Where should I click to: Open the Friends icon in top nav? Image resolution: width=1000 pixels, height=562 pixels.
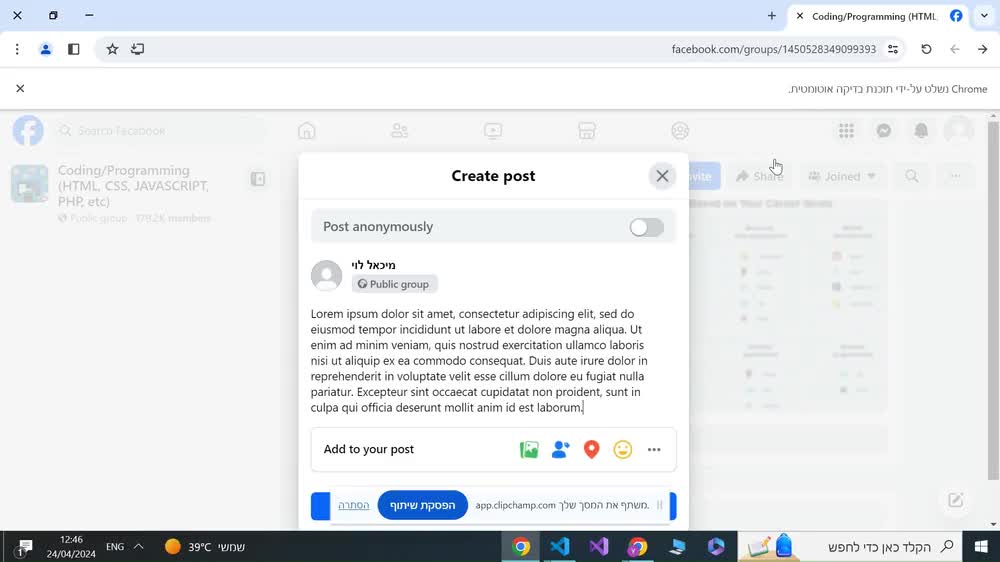tap(400, 131)
